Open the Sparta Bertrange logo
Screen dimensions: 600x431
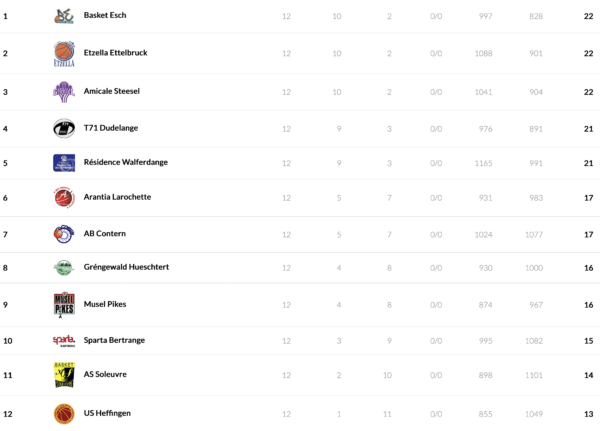pyautogui.click(x=64, y=340)
